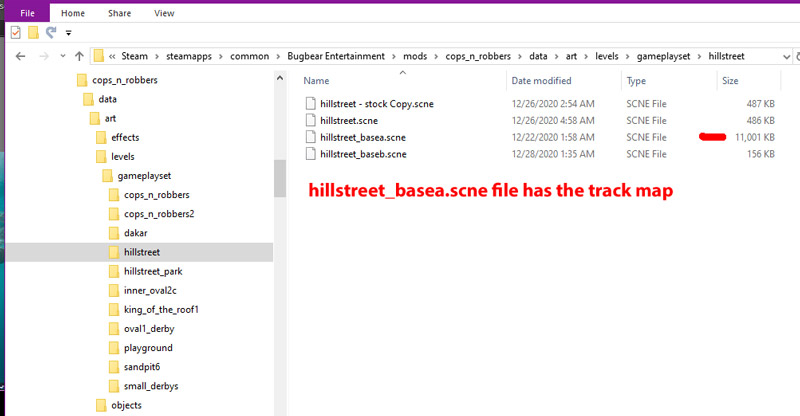Screen dimensions: 800x416
Task: Sort files by Date modified column
Action: pos(541,81)
